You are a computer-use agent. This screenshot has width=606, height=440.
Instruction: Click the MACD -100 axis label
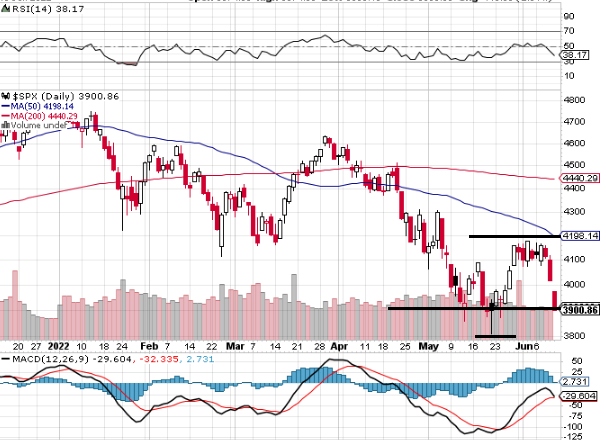coord(574,427)
